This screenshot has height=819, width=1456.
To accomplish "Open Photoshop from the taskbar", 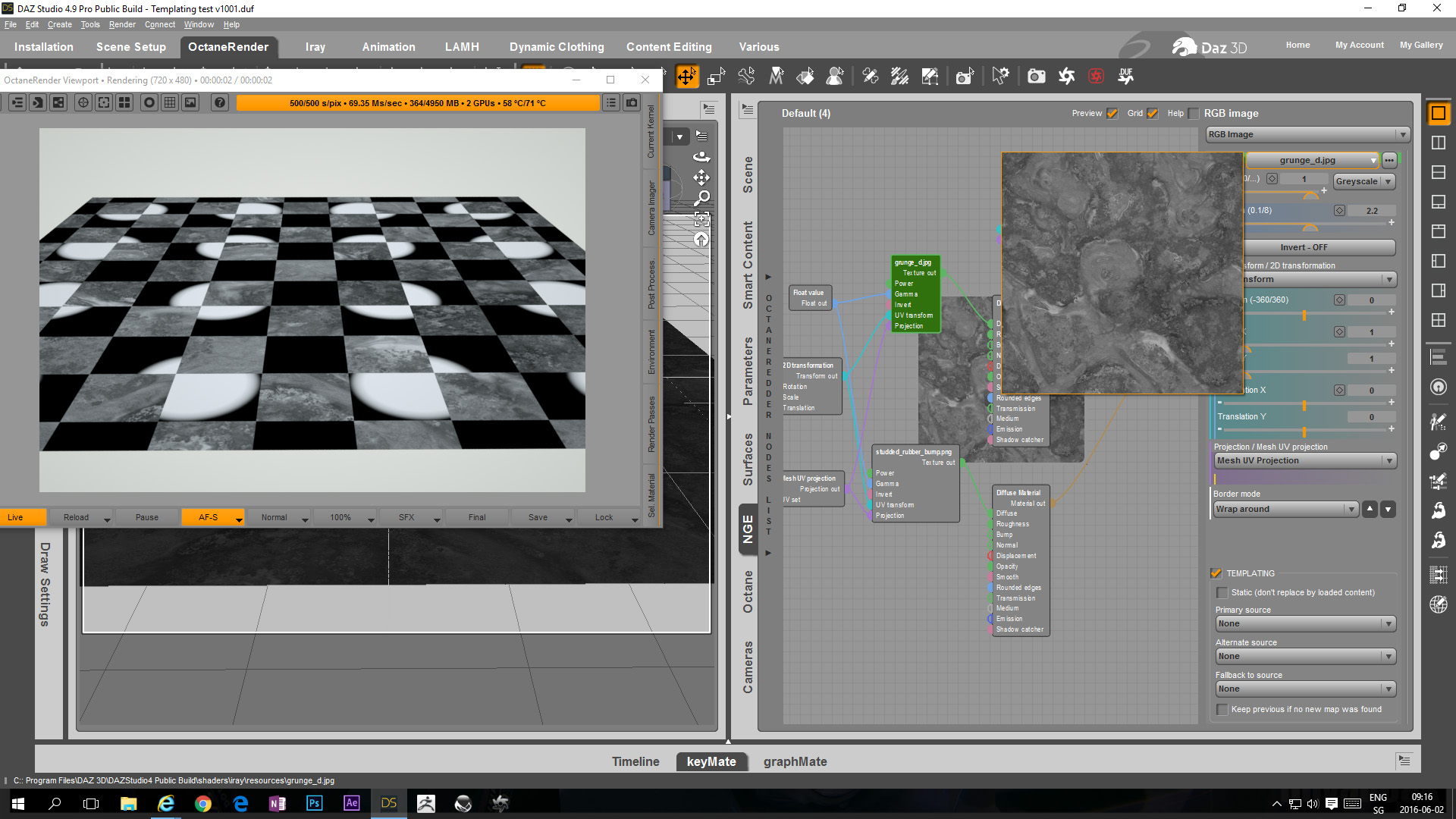I will pyautogui.click(x=314, y=803).
